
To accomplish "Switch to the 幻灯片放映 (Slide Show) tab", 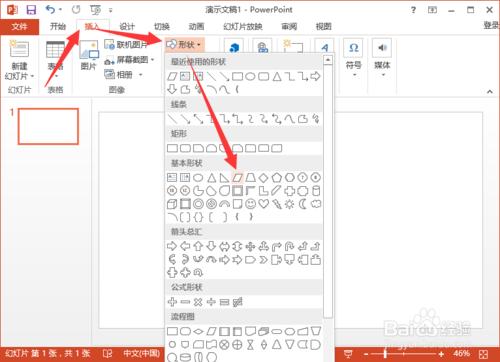I will pos(243,27).
